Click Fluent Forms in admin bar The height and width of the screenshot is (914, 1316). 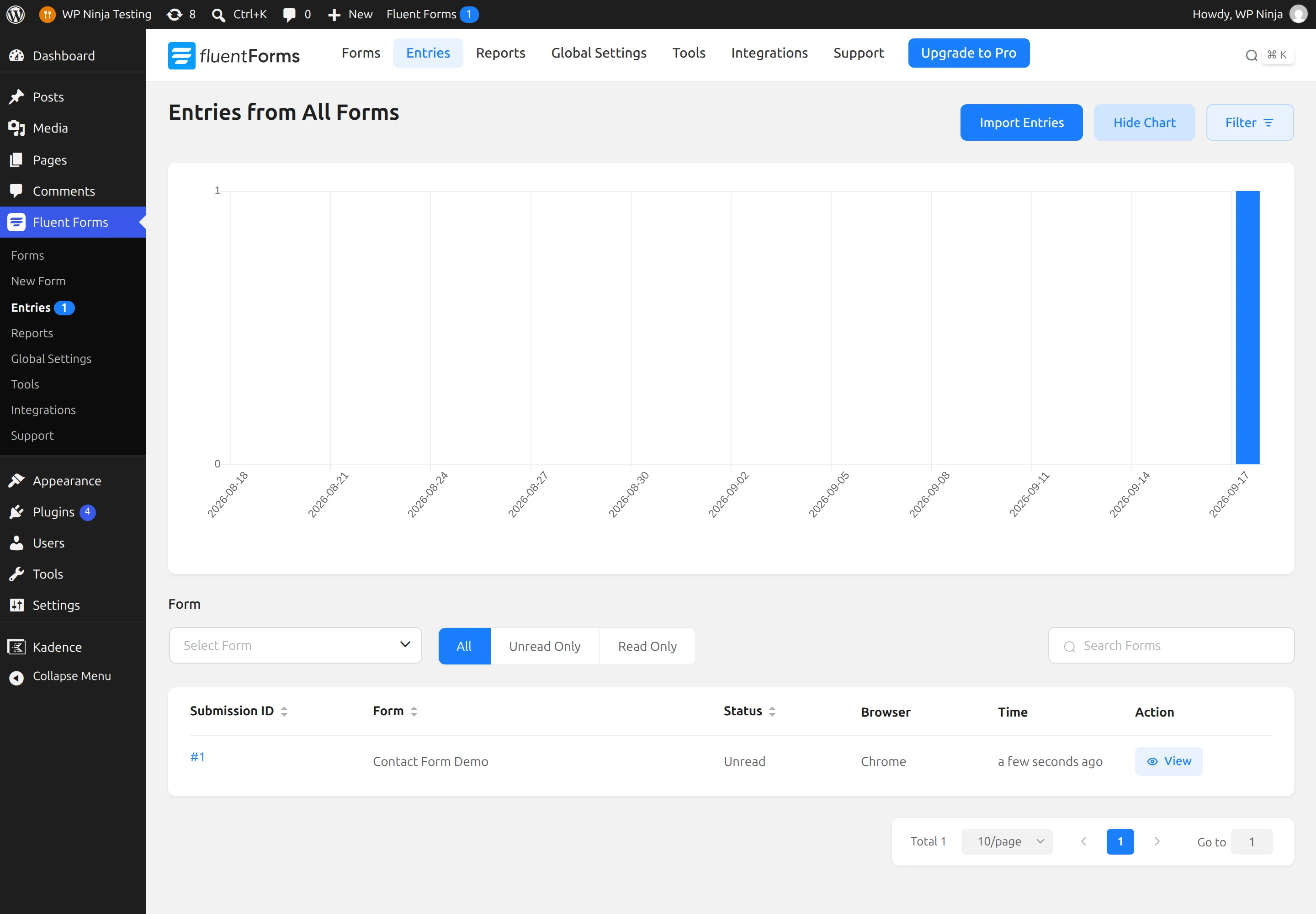(432, 14)
